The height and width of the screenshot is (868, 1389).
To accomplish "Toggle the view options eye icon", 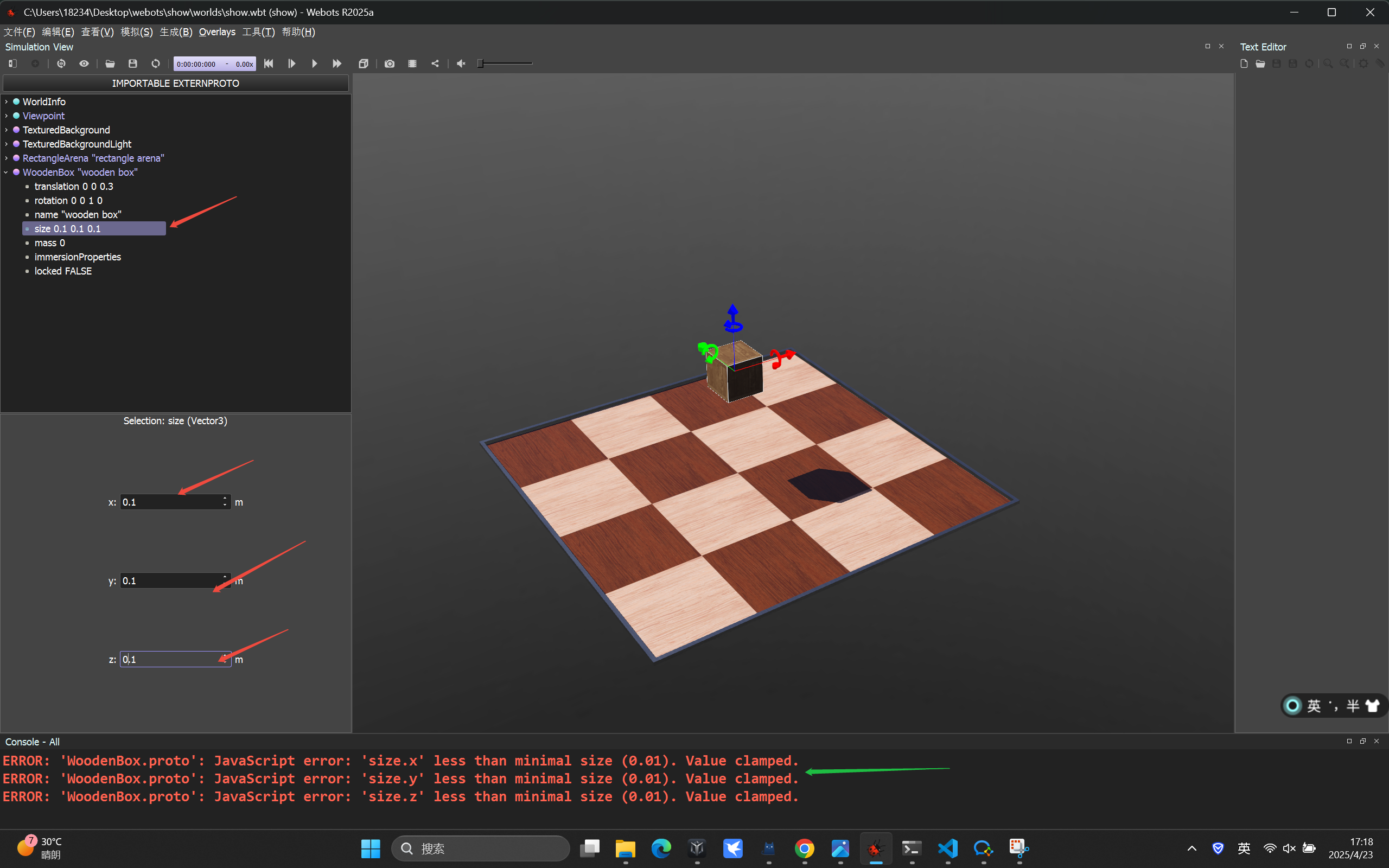I will (84, 63).
